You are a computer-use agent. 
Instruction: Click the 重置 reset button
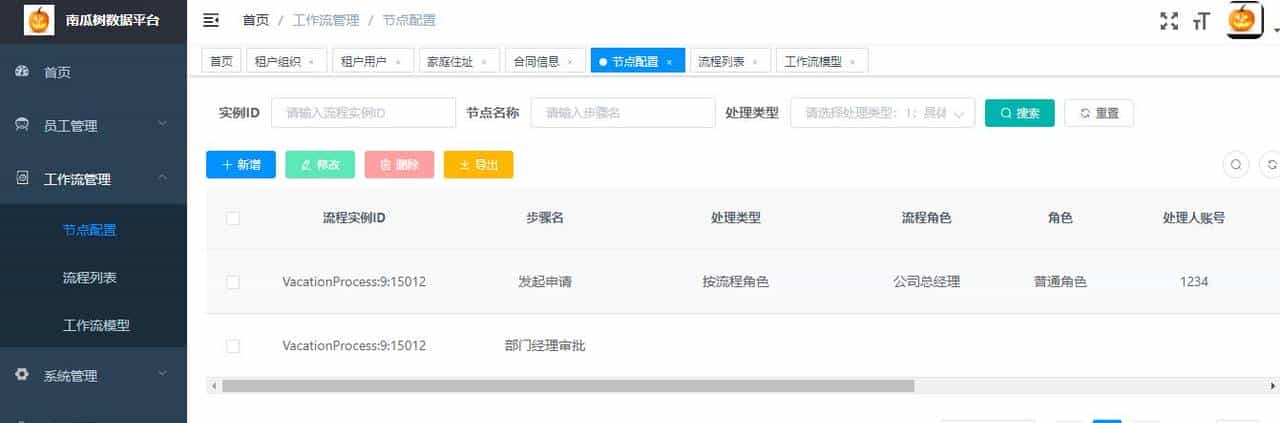[x=1098, y=113]
